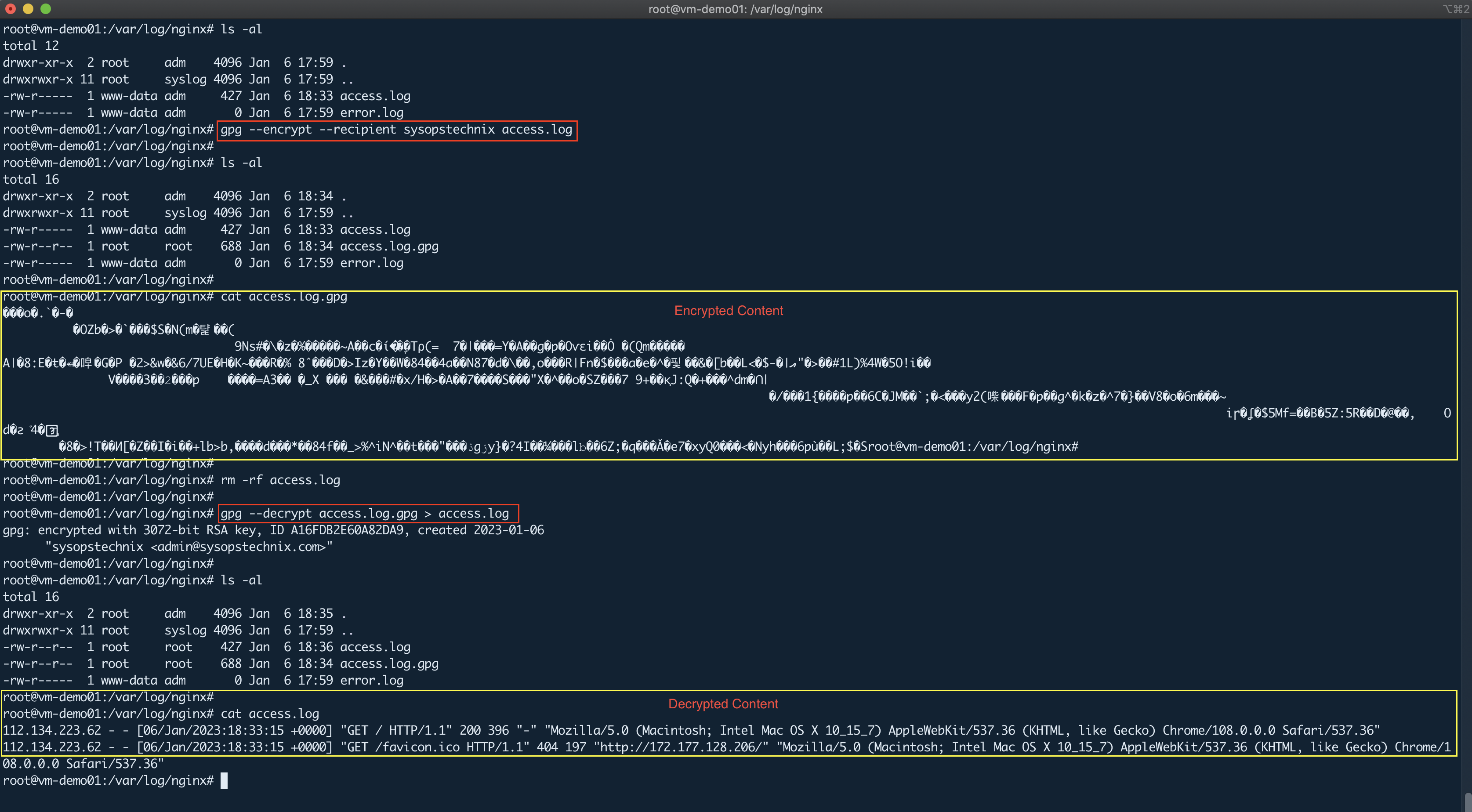1472x812 pixels.
Task: Click the '18:36 access.log' listing entry
Action: coord(354,647)
